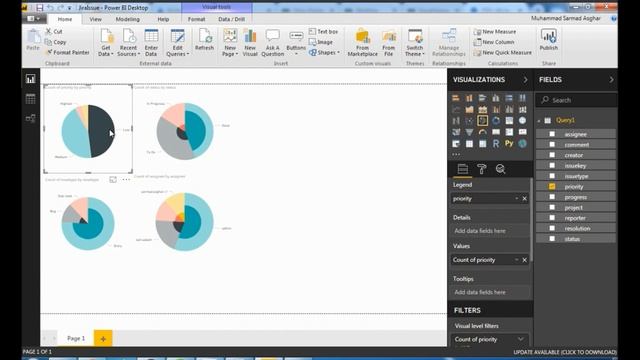Open the Data view in the left sidebar
This screenshot has height=360, width=640.
point(31,99)
